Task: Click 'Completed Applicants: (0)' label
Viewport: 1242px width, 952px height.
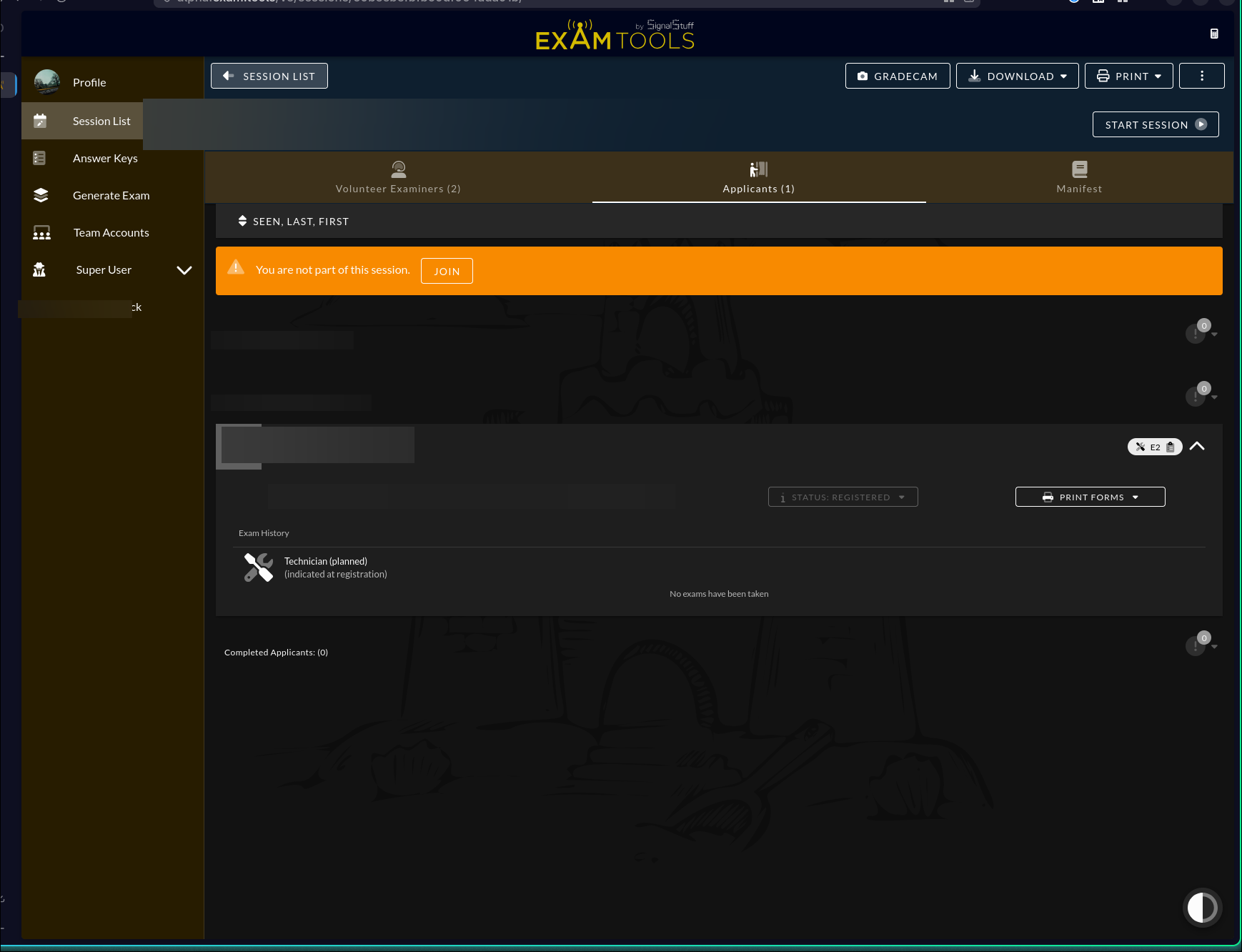Action: 276,653
